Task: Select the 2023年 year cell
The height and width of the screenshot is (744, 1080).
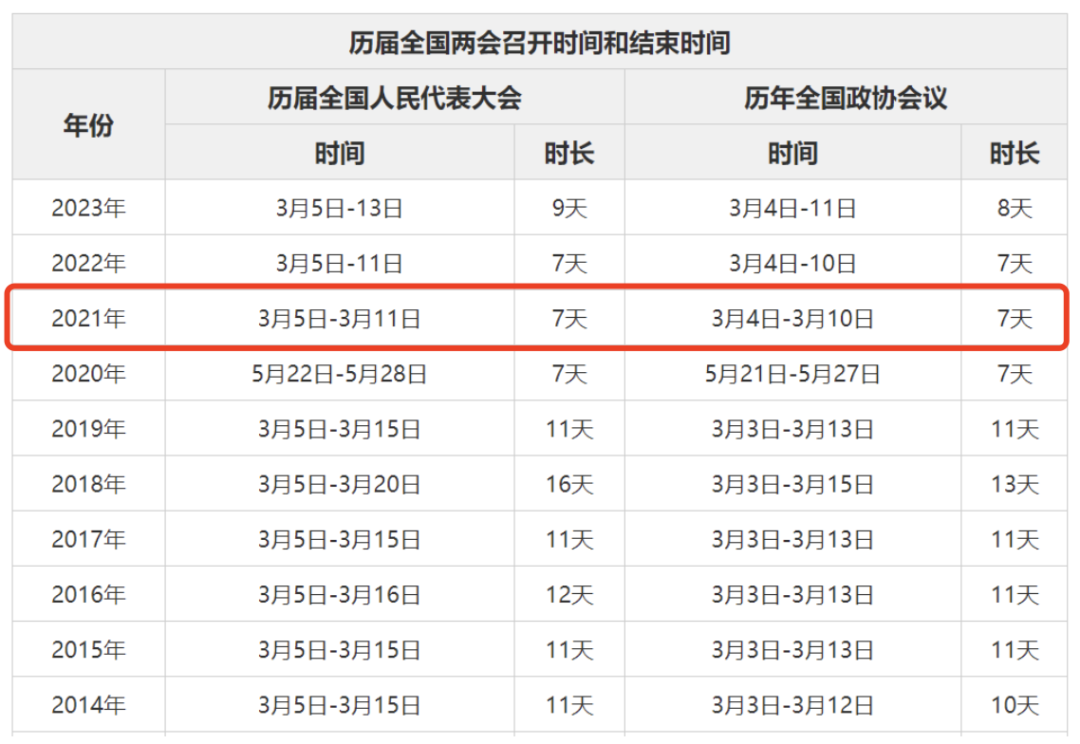Action: click(x=88, y=208)
